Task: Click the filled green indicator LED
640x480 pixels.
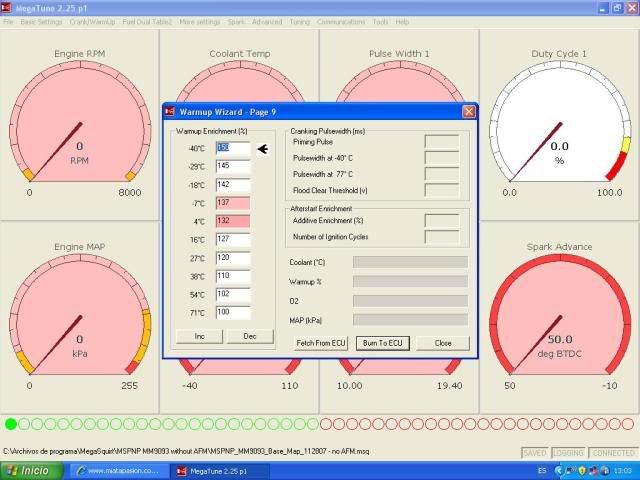Action: click(x=11, y=424)
